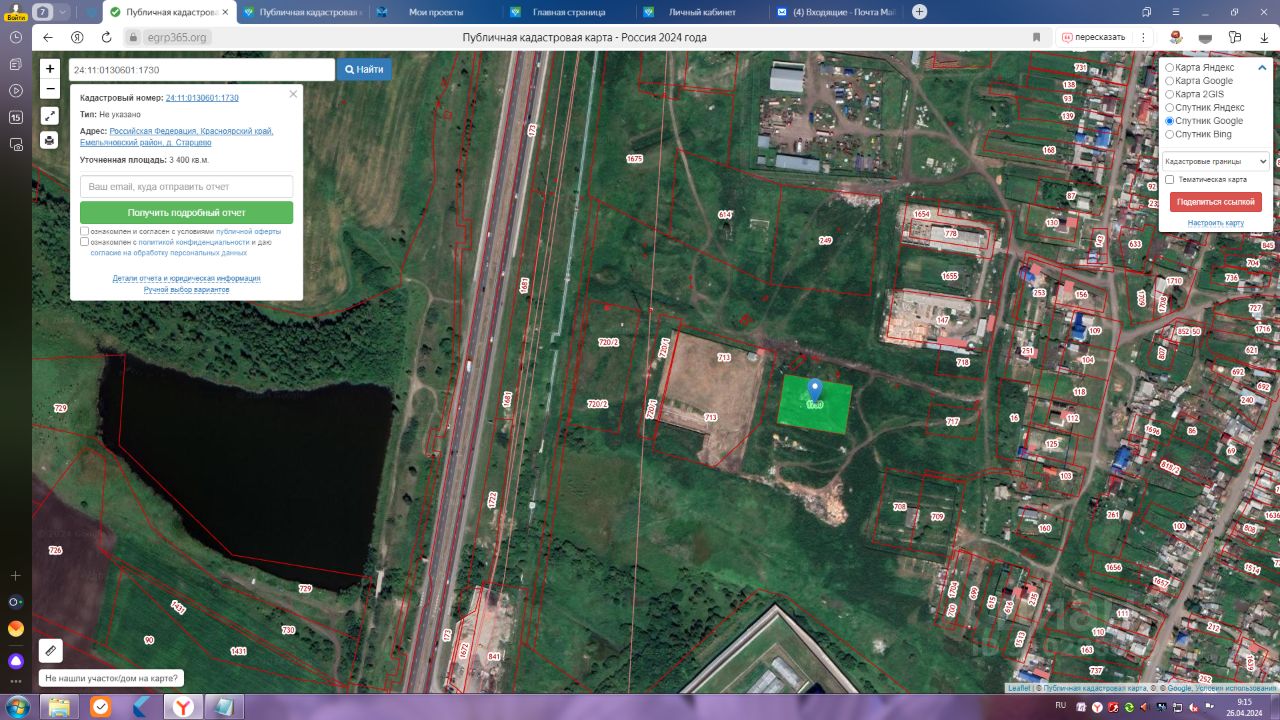Open the extensions icon in toolbar
Image resolution: width=1280 pixels, height=720 pixels.
coord(1235,37)
